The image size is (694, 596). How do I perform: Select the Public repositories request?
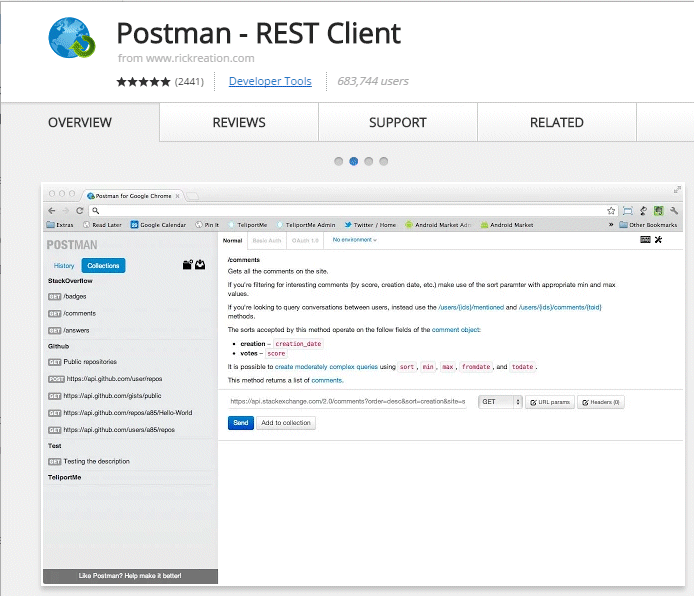(82, 362)
